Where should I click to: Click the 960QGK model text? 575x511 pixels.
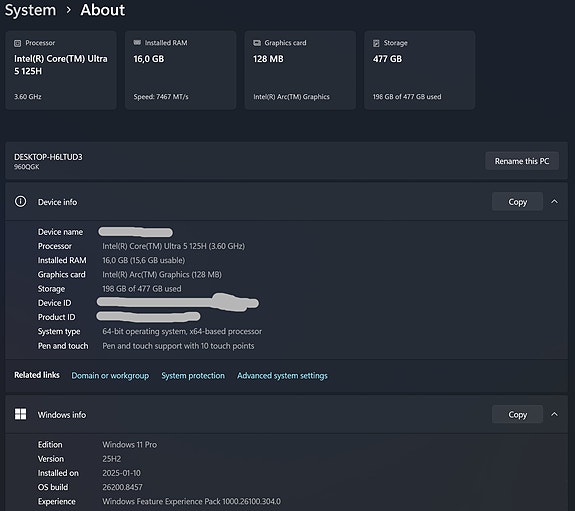click(27, 167)
